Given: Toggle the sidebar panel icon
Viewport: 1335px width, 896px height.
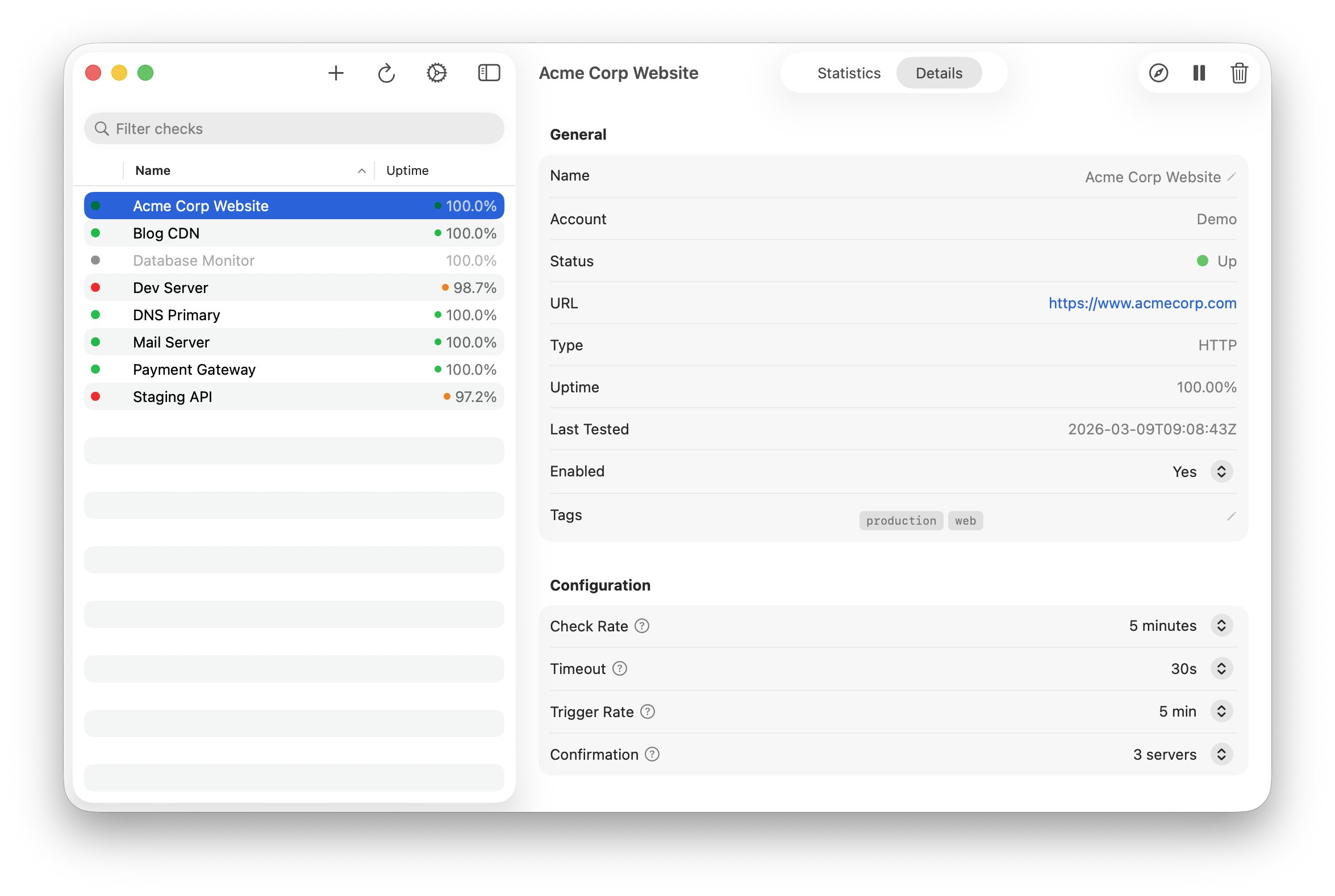Looking at the screenshot, I should point(489,73).
